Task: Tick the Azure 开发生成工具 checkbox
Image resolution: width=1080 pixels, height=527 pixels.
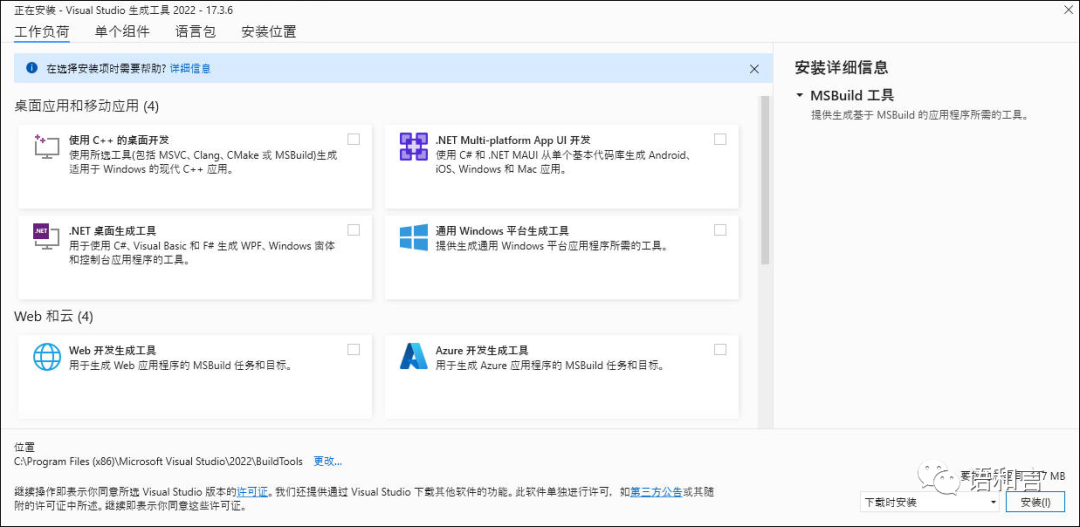Action: click(x=721, y=350)
